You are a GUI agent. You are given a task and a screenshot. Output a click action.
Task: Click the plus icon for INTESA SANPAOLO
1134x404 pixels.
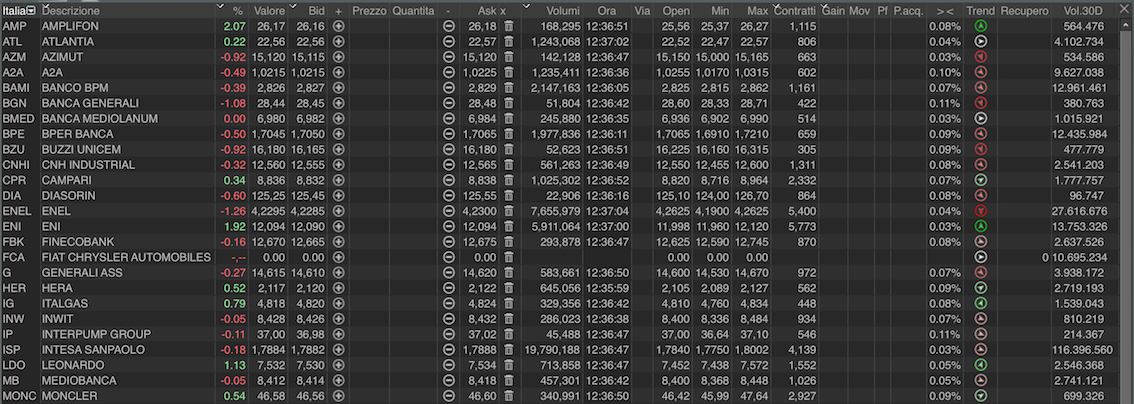coord(338,350)
